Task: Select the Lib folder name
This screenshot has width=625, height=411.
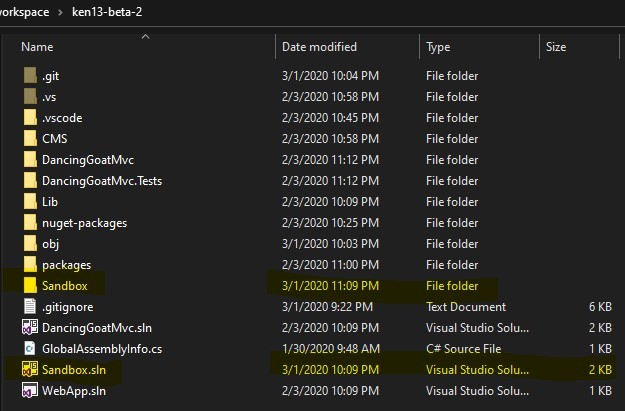Action: pos(50,202)
